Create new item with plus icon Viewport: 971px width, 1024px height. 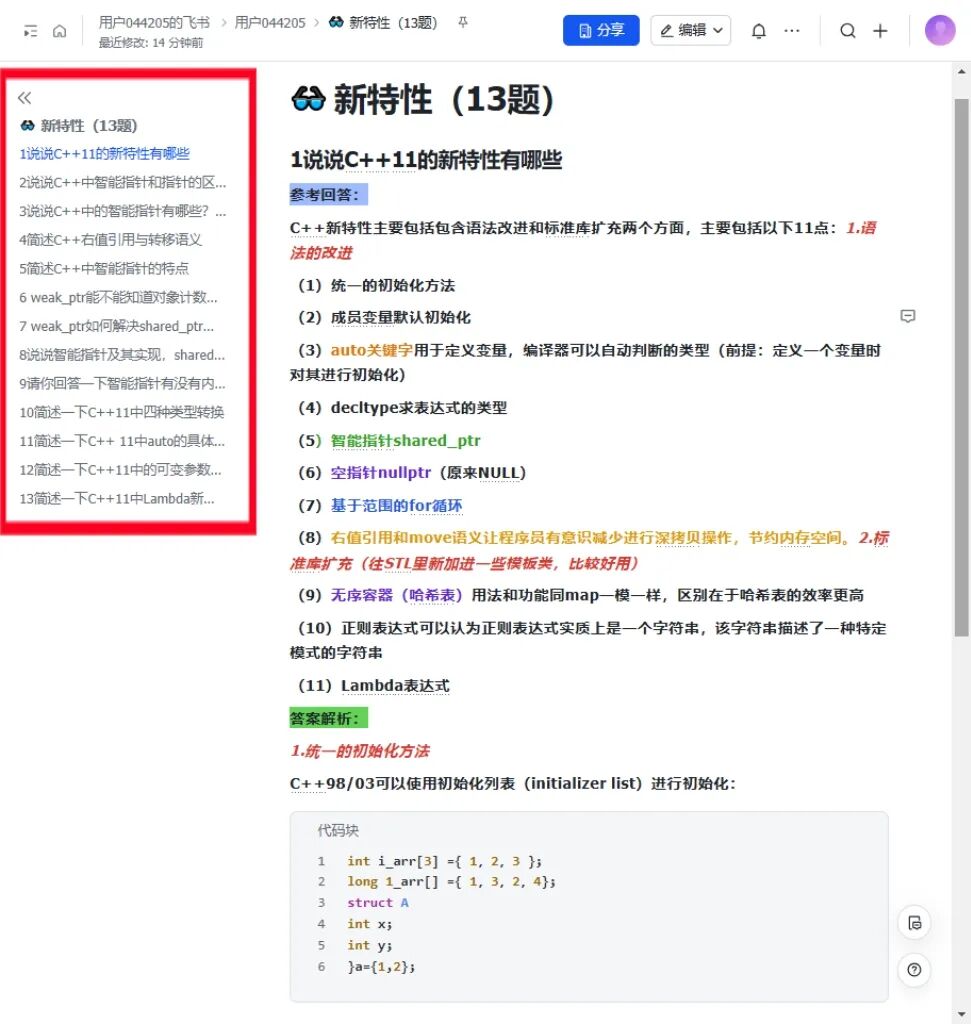point(880,31)
